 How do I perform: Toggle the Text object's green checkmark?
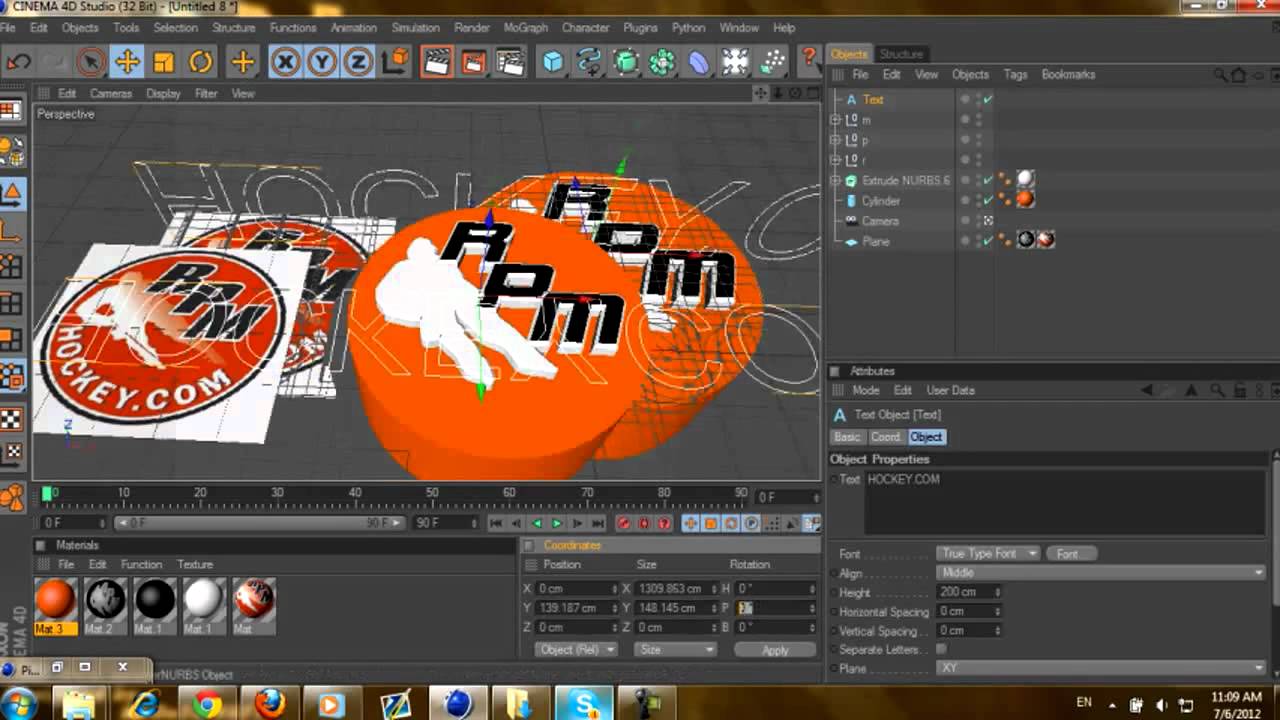click(988, 100)
